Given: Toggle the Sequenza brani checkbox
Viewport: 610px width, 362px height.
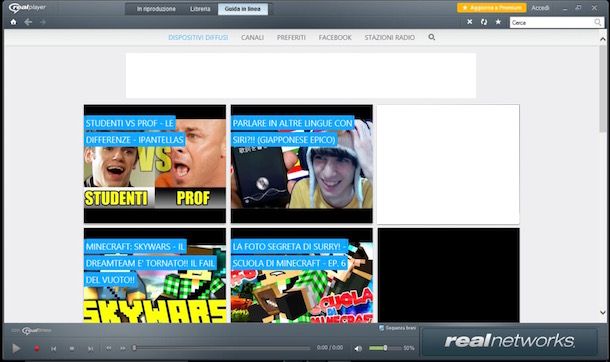Looking at the screenshot, I should [381, 328].
